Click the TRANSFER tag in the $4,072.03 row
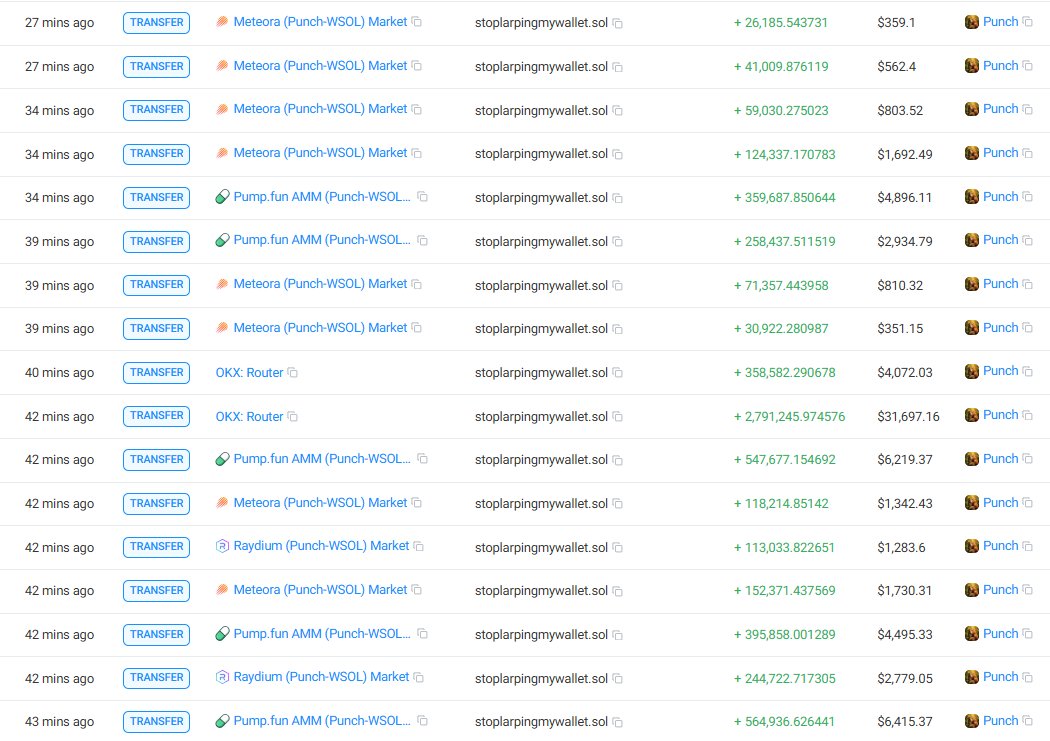The height and width of the screenshot is (741, 1050). (157, 372)
